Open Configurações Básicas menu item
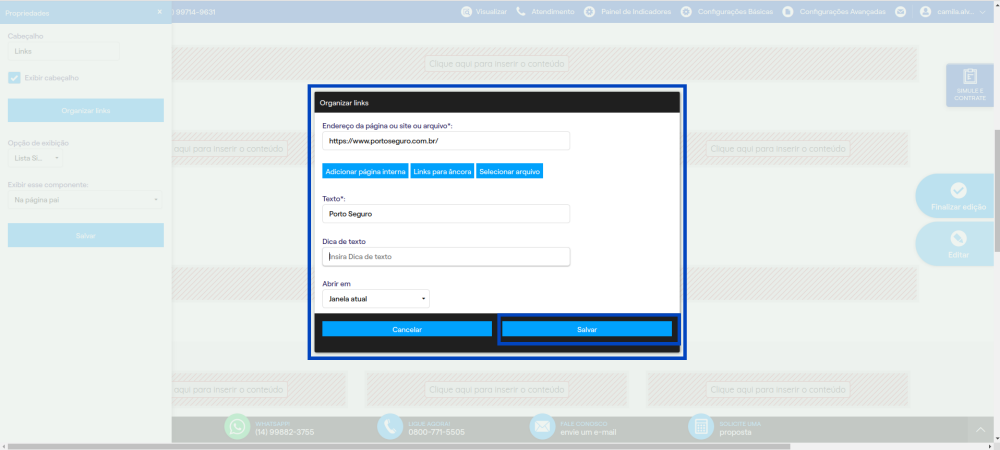This screenshot has height=450, width=1000. (735, 11)
